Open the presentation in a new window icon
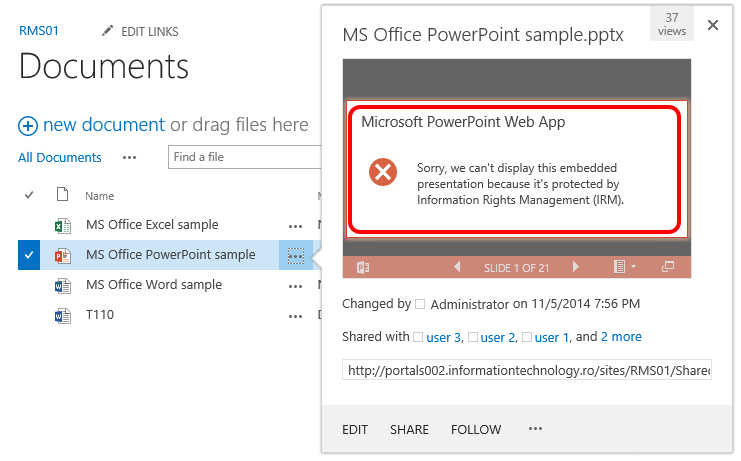Image resolution: width=741 pixels, height=461 pixels. coord(668,267)
